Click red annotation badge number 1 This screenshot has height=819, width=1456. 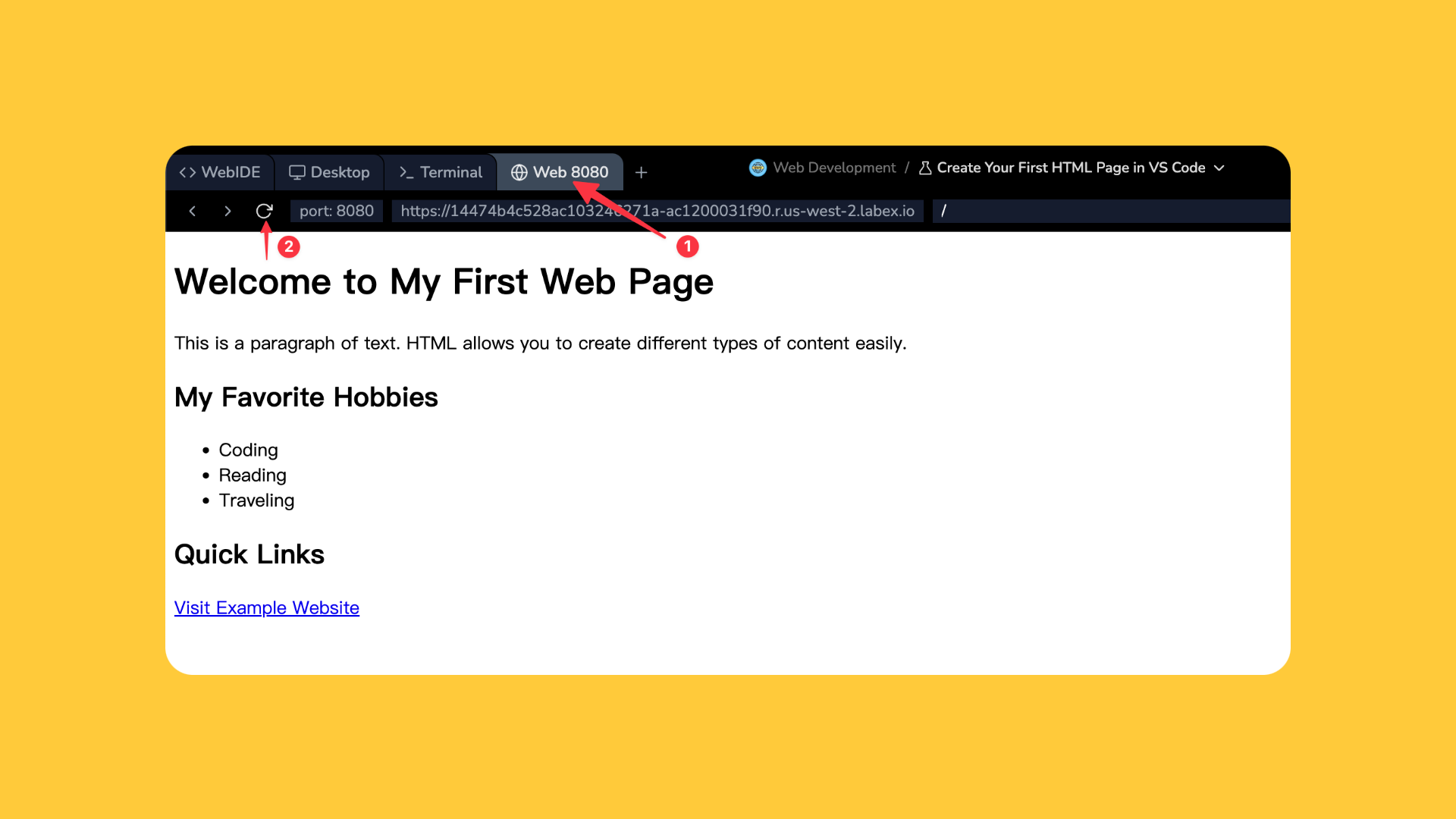[687, 246]
